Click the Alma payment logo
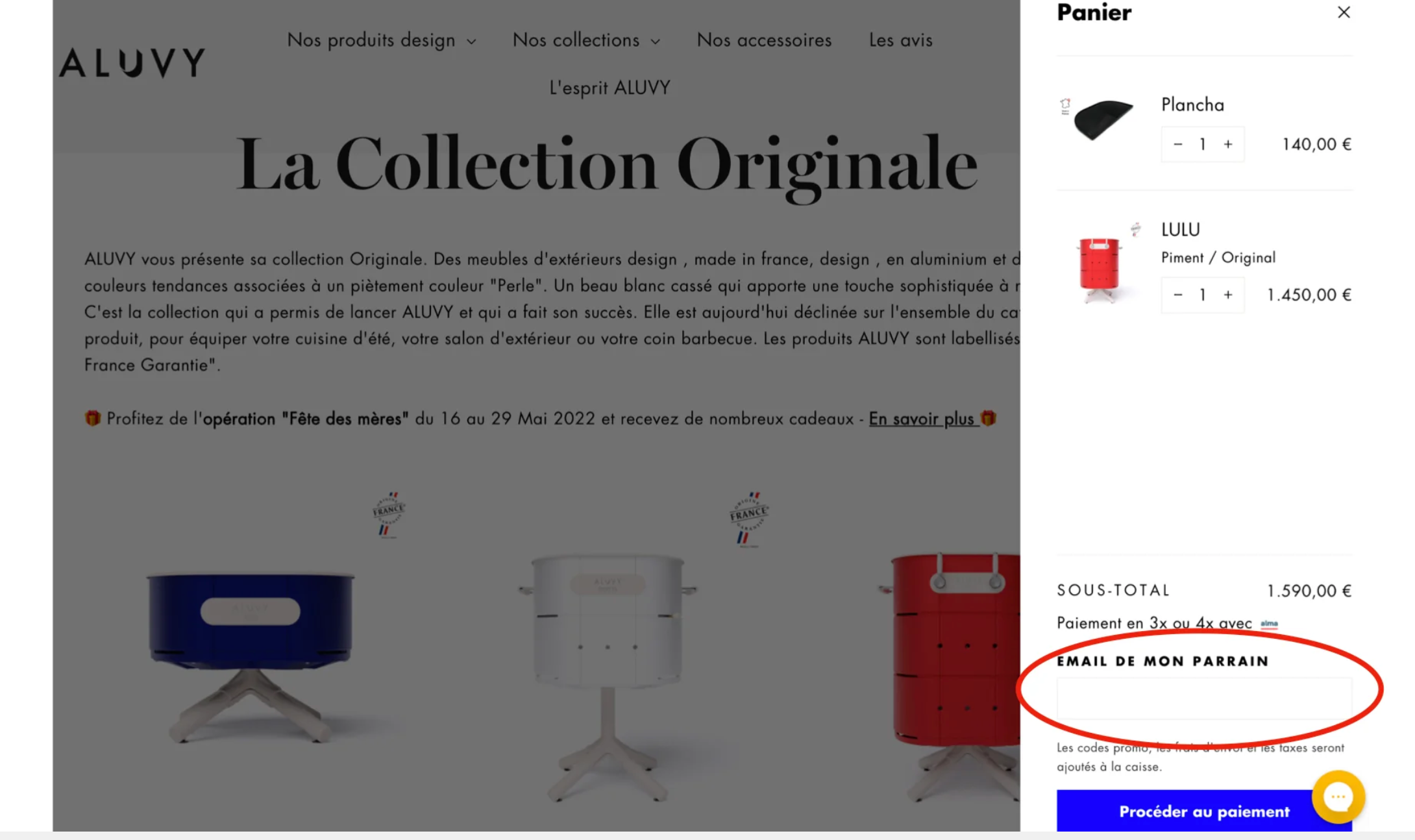Image resolution: width=1415 pixels, height=840 pixels. click(x=1269, y=624)
